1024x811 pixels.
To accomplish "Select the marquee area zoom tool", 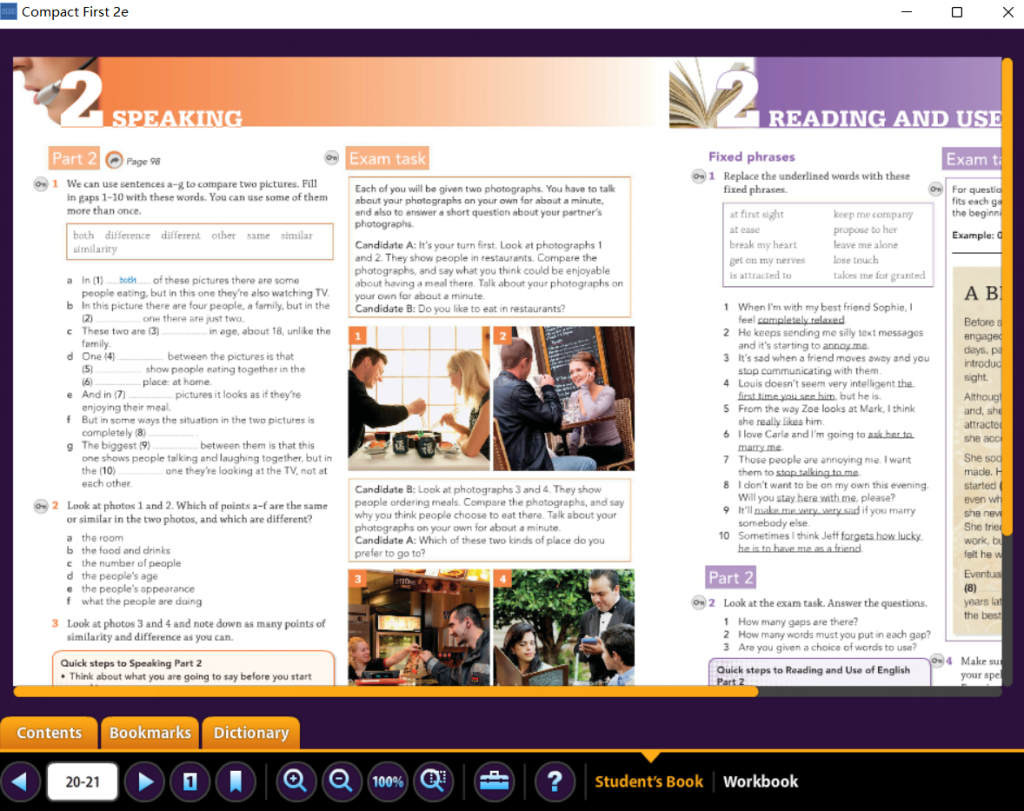I will coord(434,782).
